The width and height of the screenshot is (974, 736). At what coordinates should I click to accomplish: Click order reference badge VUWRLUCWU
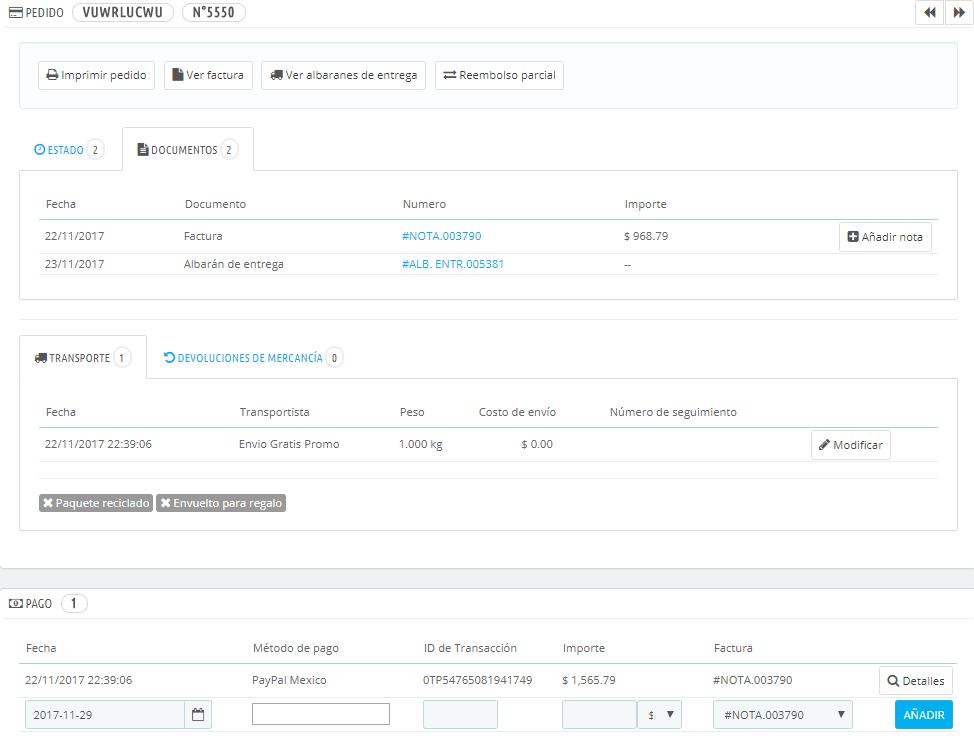point(122,12)
